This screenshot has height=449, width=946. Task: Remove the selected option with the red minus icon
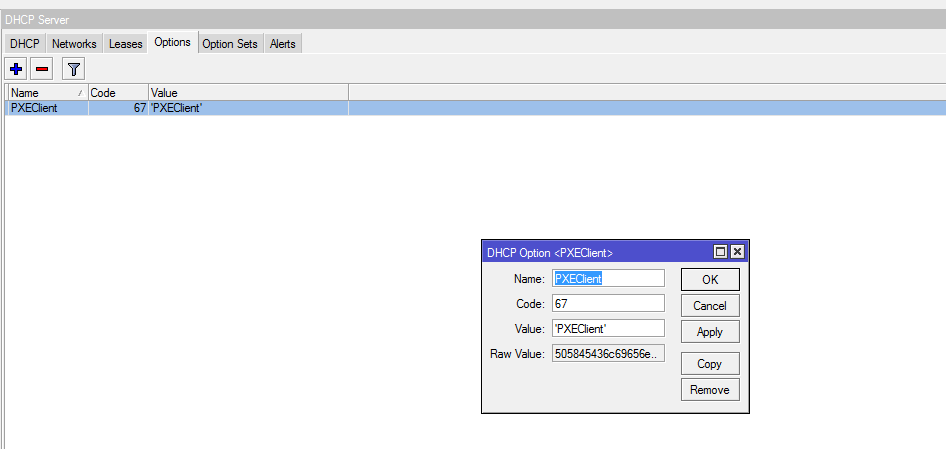tap(42, 69)
